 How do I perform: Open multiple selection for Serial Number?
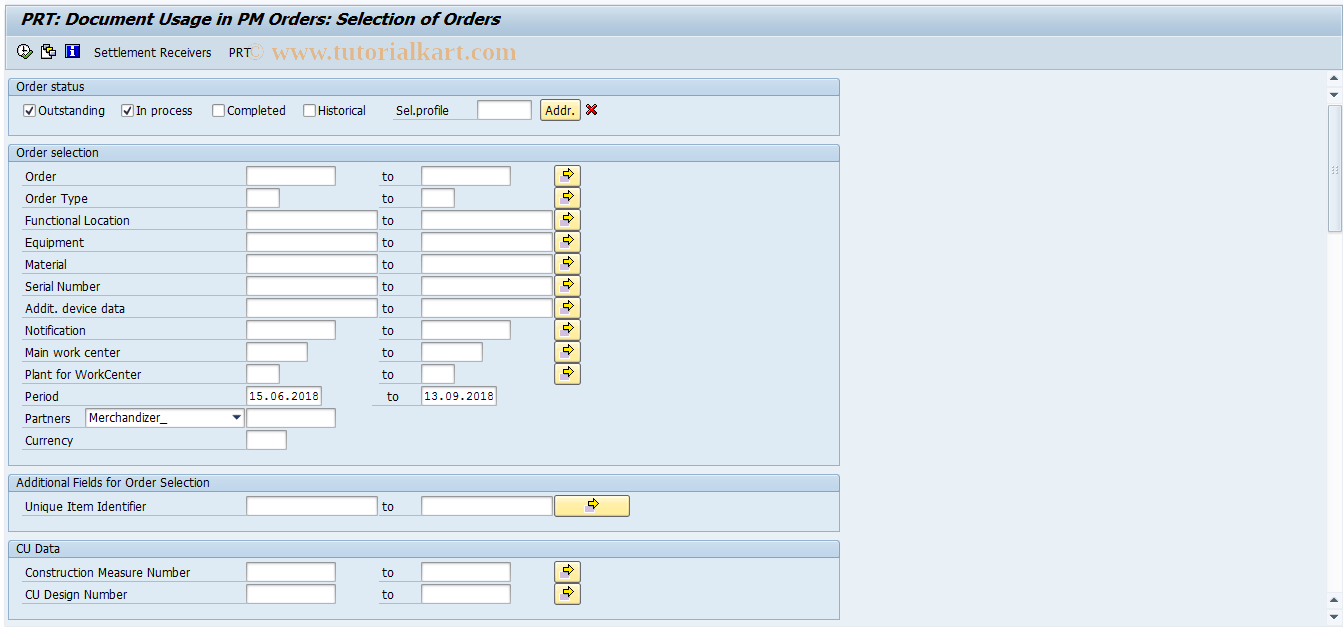coord(567,286)
